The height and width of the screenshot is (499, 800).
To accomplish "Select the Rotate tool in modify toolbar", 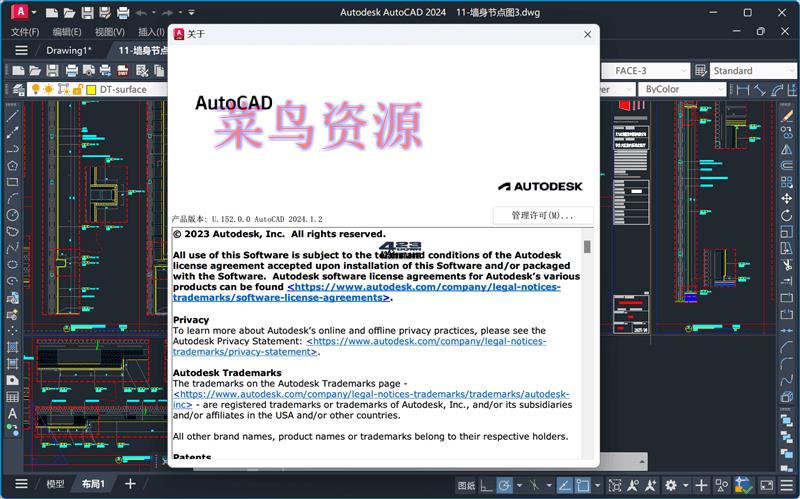I will coord(787,215).
